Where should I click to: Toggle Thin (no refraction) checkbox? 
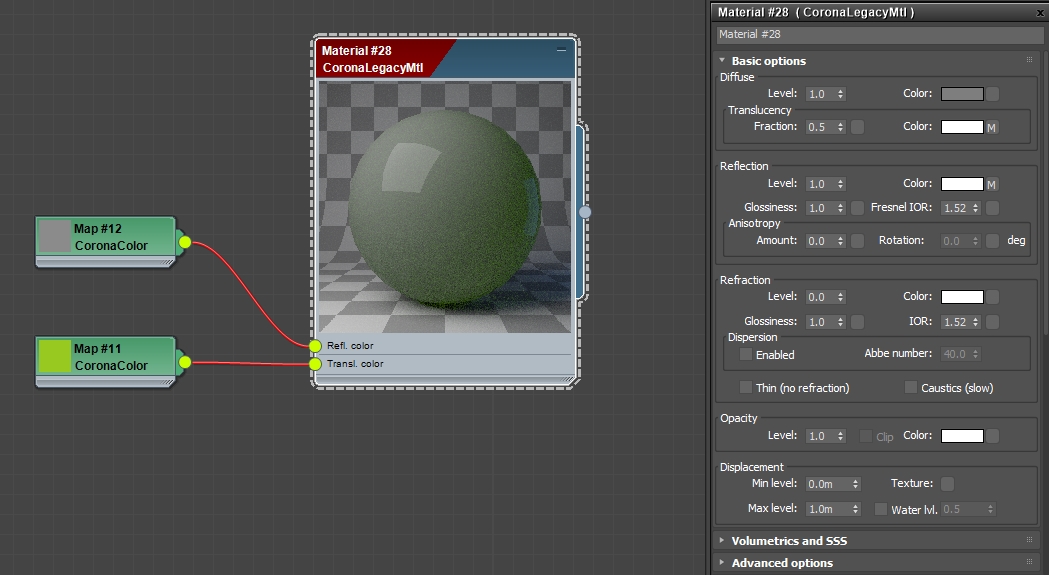pos(745,388)
